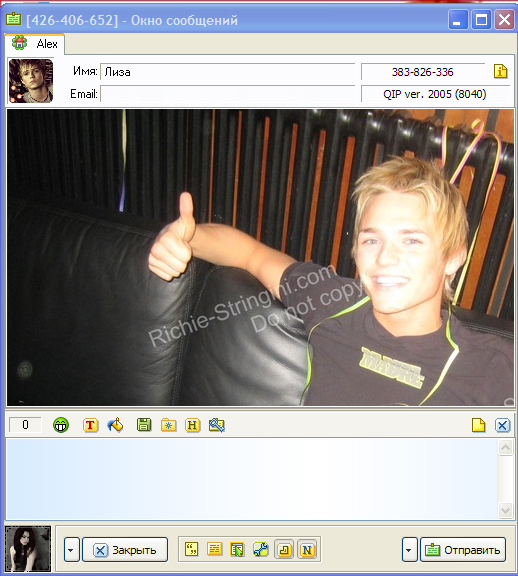Click the yellow user info icon
This screenshot has width=518, height=576.
(x=500, y=71)
